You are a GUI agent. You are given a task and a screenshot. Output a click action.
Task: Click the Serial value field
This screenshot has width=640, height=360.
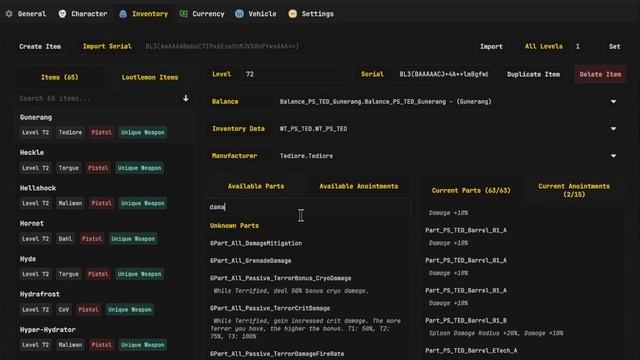pyautogui.click(x=443, y=74)
